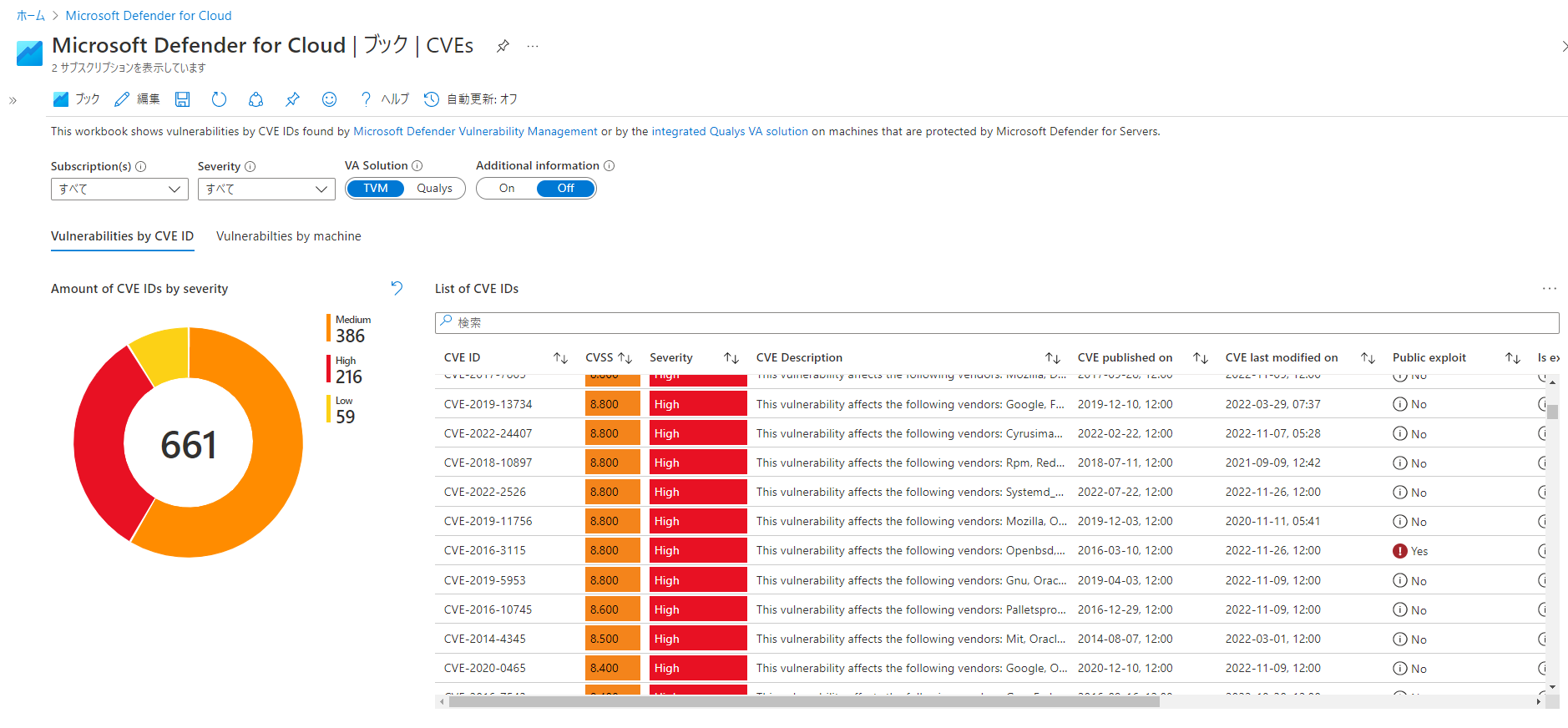Image resolution: width=1568 pixels, height=728 pixels.
Task: Select the Medium 386 legend entry
Action: click(351, 329)
